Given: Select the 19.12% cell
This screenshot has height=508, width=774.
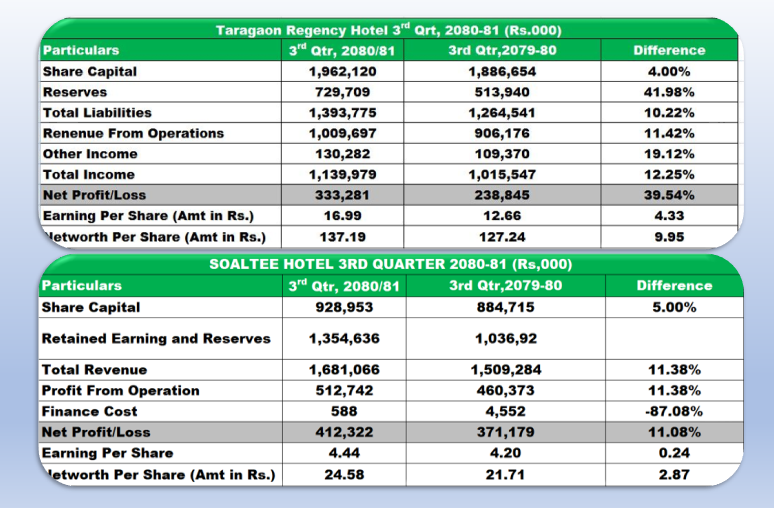Looking at the screenshot, I should (669, 154).
